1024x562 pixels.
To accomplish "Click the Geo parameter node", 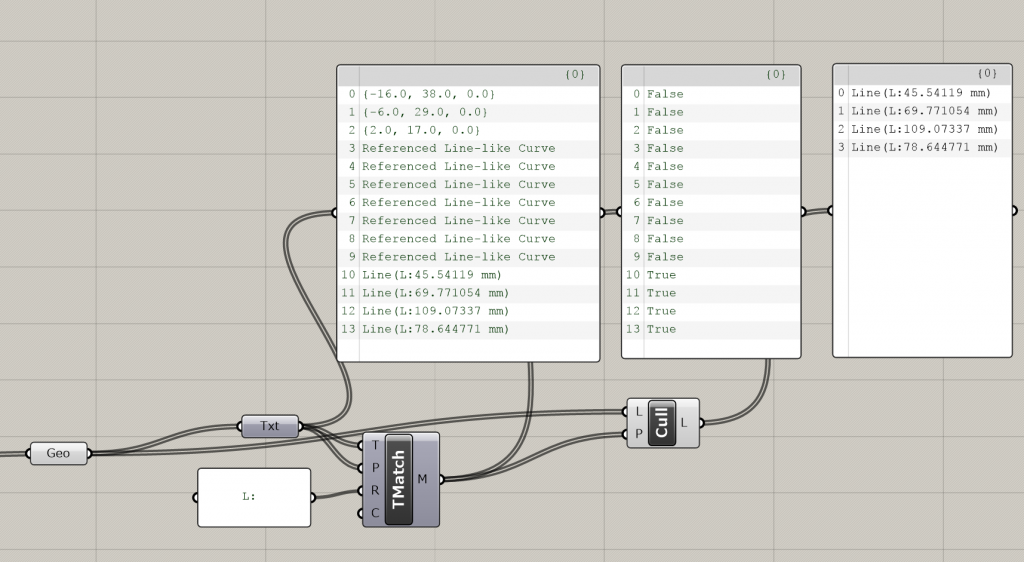I will point(58,453).
